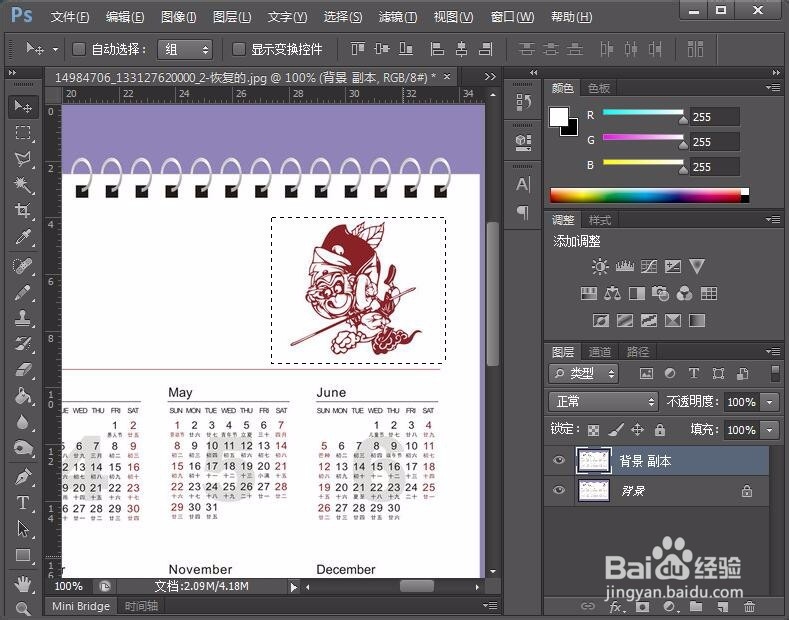This screenshot has height=620, width=789.
Task: Select the Blur tool
Action: (23, 422)
